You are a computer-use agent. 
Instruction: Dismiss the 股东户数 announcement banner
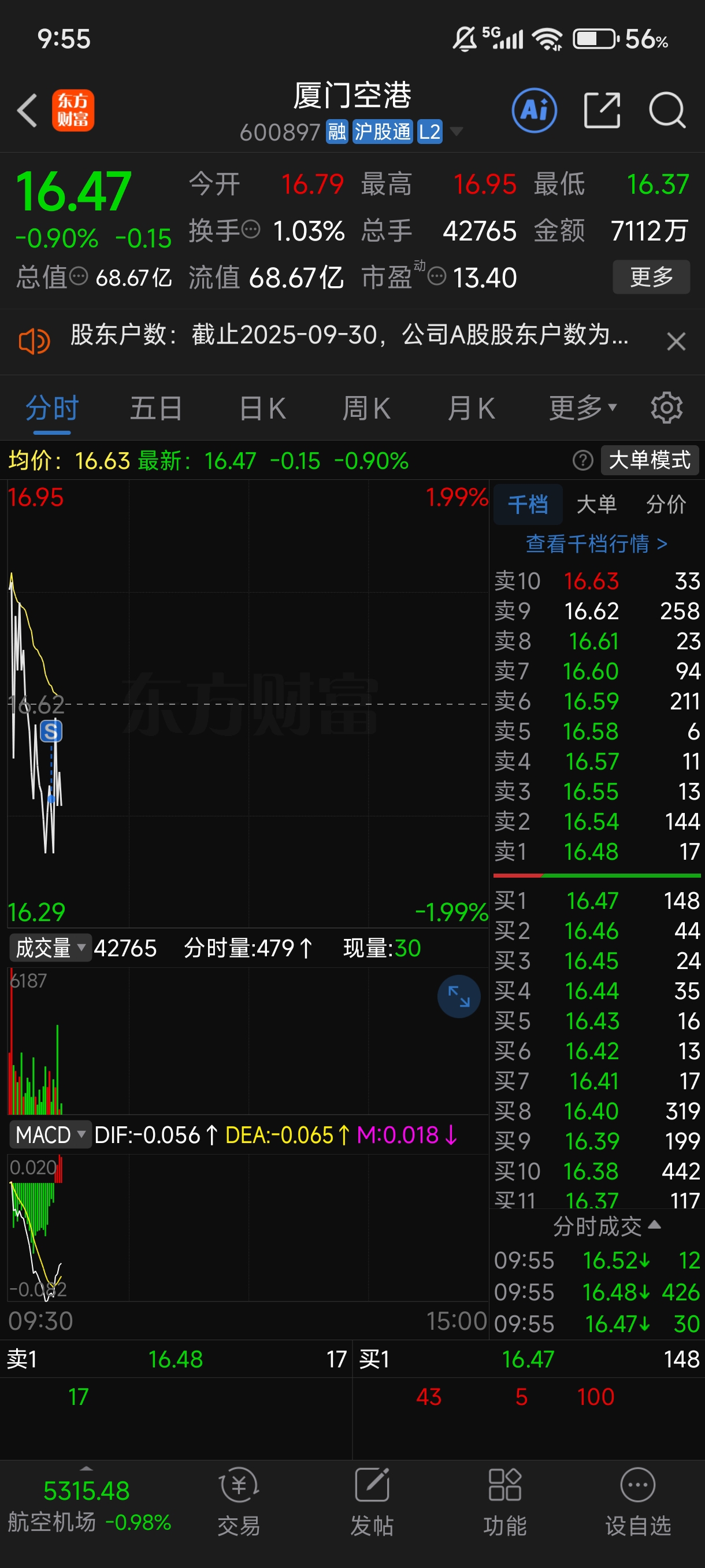pyautogui.click(x=676, y=341)
